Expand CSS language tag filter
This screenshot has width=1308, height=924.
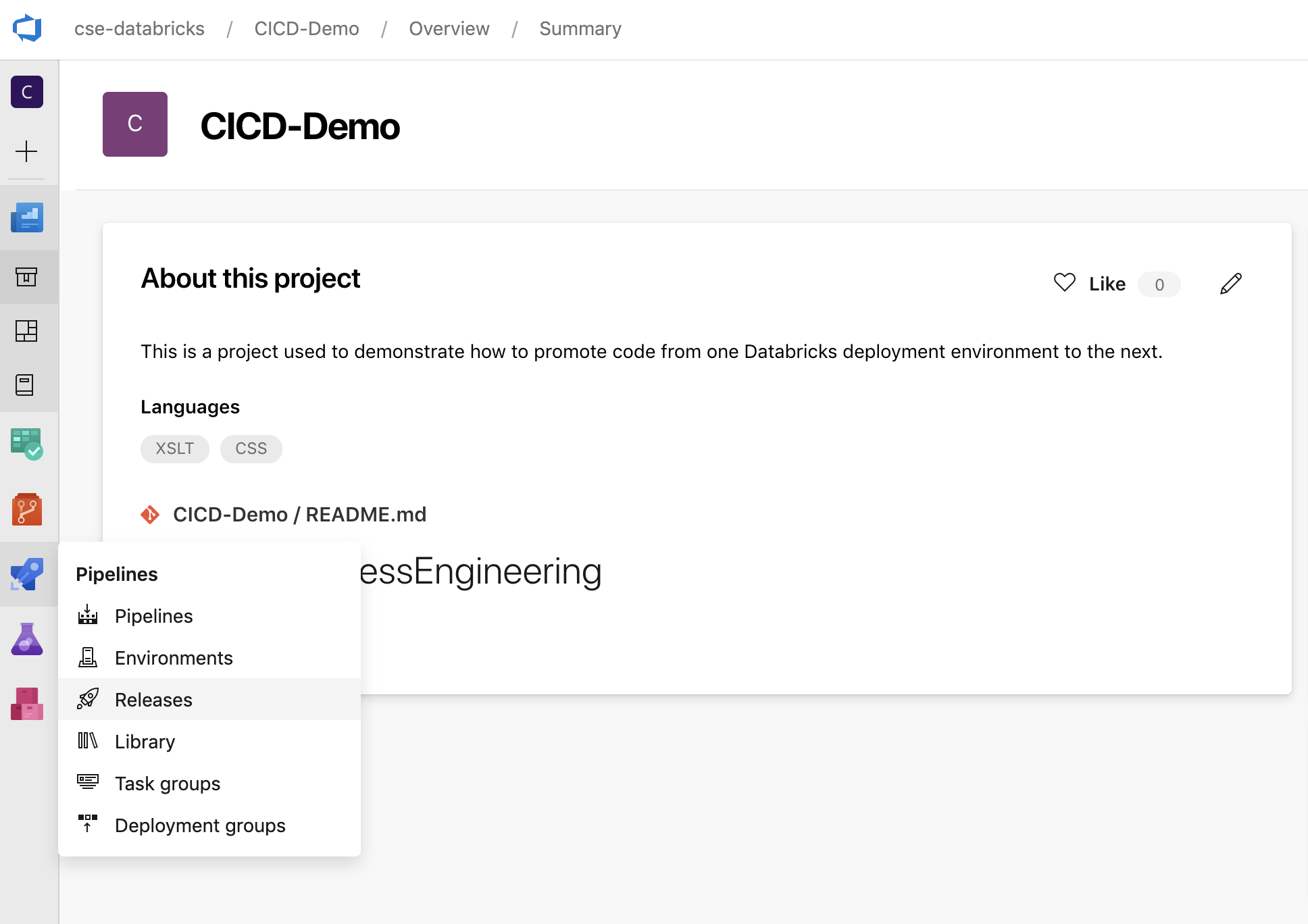(251, 449)
